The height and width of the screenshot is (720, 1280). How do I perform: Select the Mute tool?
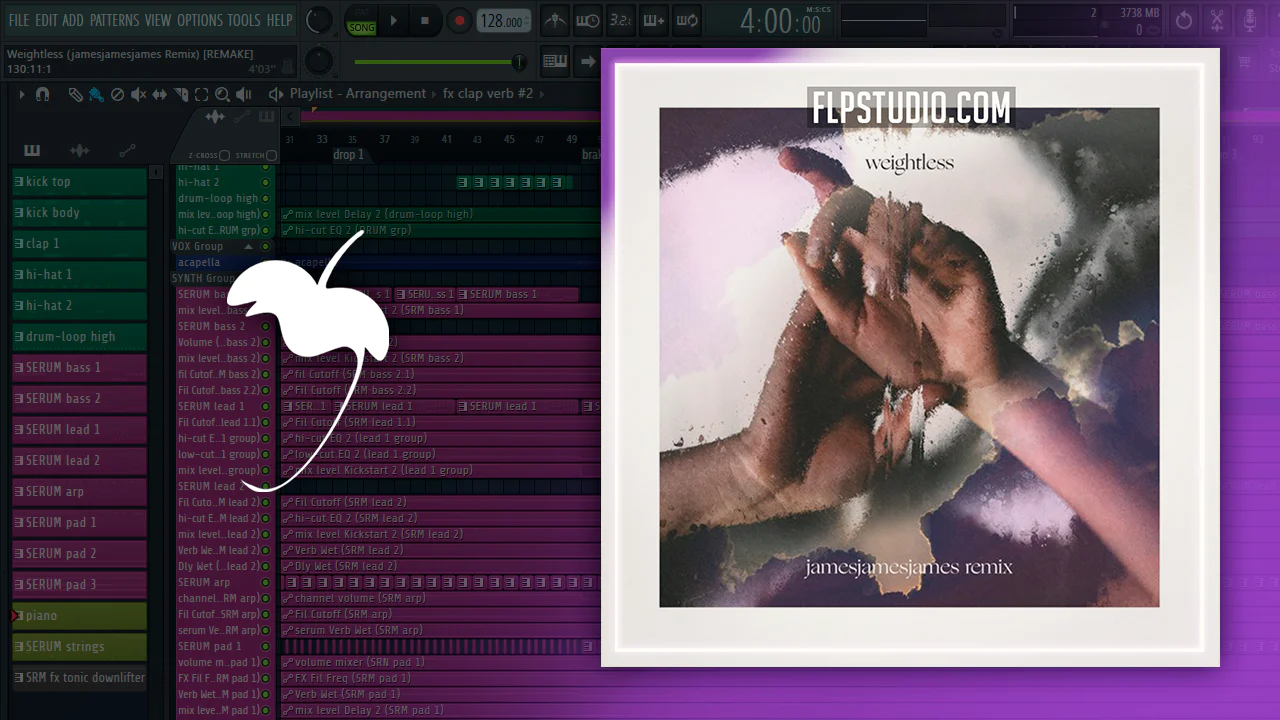pos(138,95)
